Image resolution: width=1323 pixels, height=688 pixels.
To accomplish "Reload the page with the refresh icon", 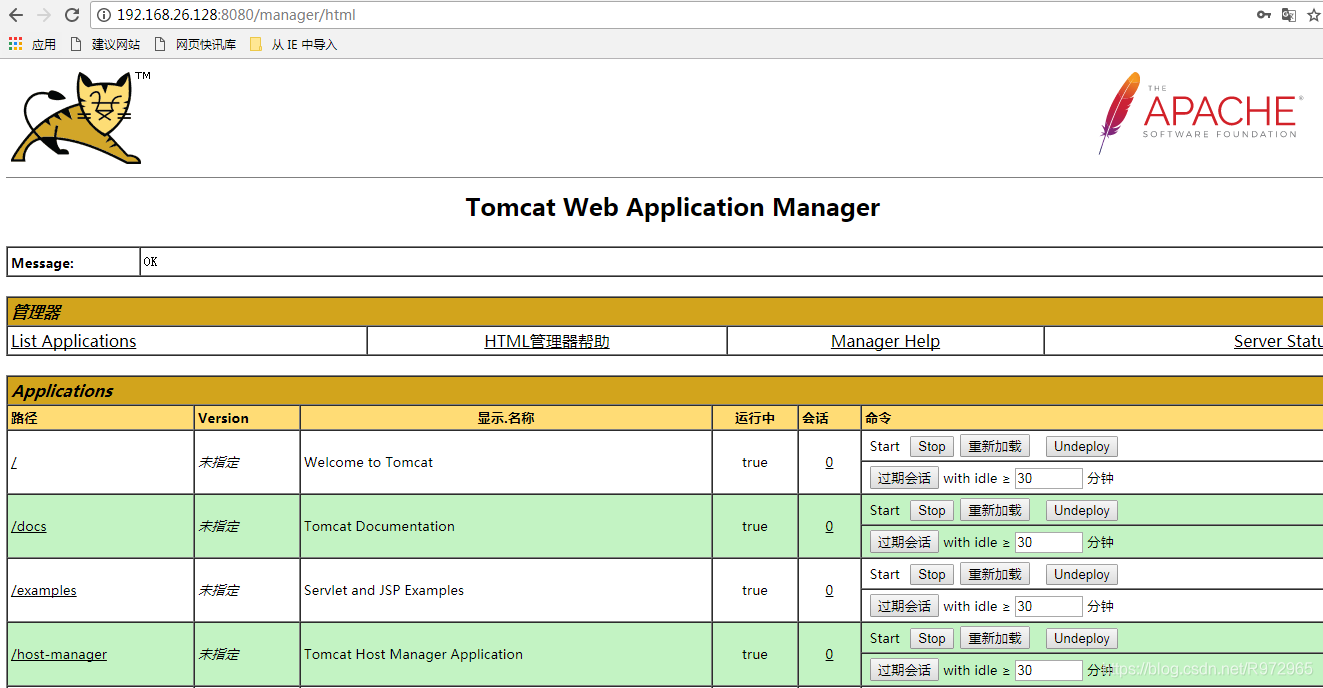I will (72, 15).
